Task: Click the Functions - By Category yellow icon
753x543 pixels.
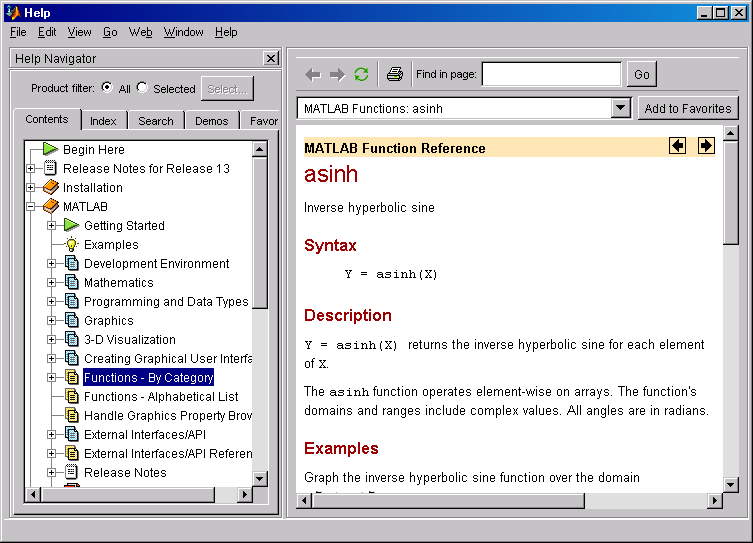Action: pos(72,377)
